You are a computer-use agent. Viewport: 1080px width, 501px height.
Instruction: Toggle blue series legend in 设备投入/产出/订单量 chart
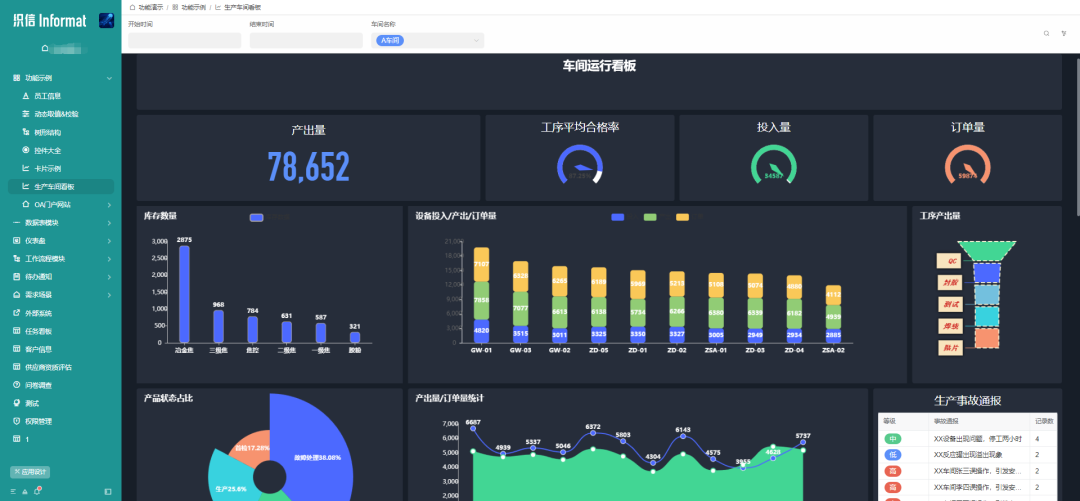click(x=618, y=217)
